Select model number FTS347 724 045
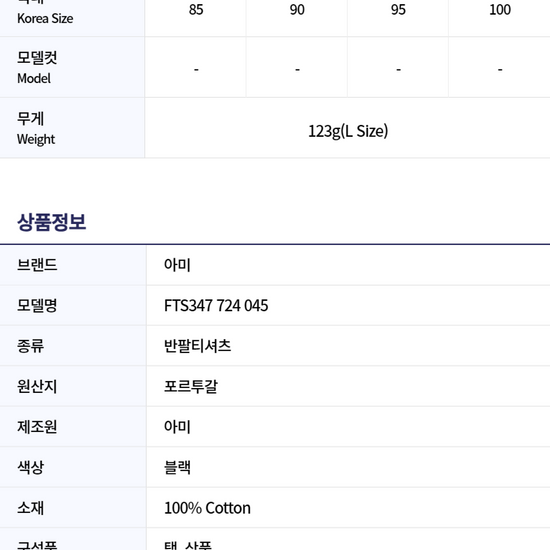 point(216,306)
